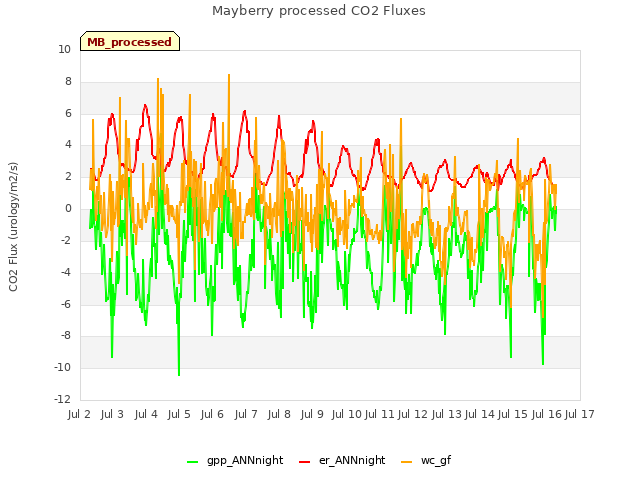The height and width of the screenshot is (480, 640).
Task: Click the Jul 10 x-axis label
Action: (x=347, y=414)
